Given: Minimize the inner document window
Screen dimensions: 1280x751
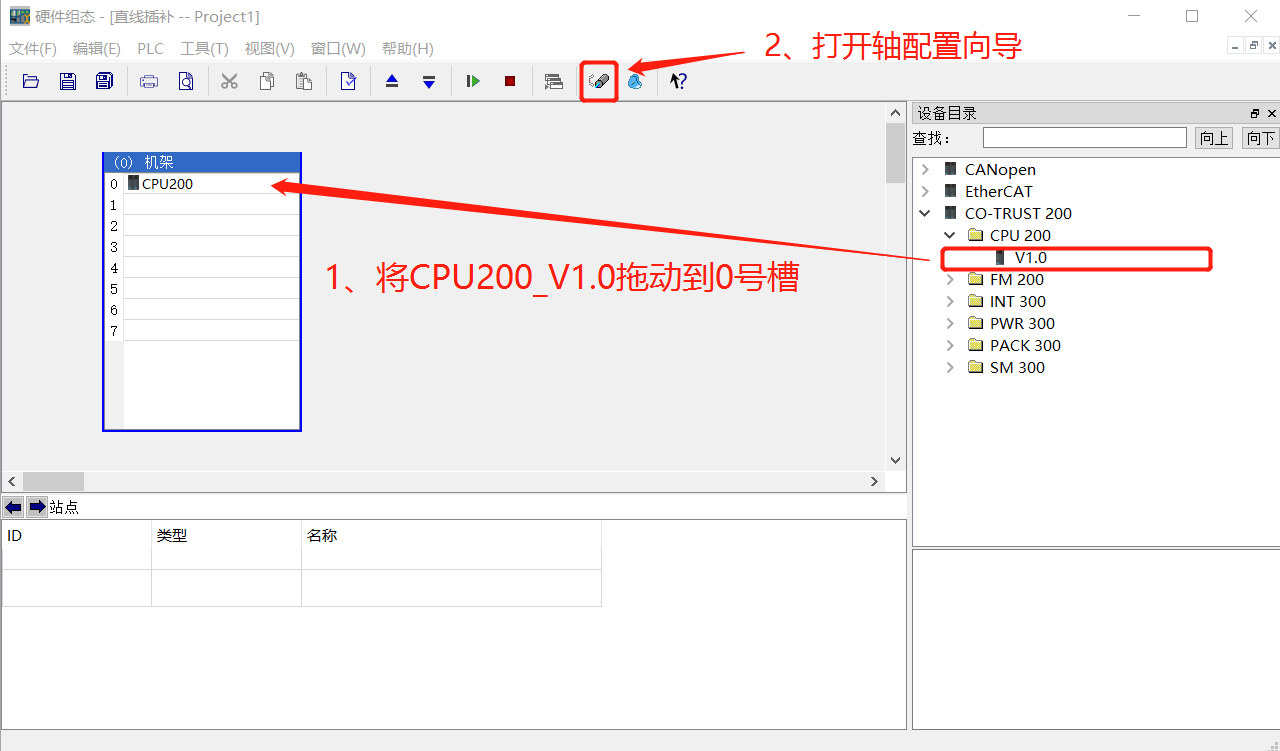Looking at the screenshot, I should pos(1236,46).
